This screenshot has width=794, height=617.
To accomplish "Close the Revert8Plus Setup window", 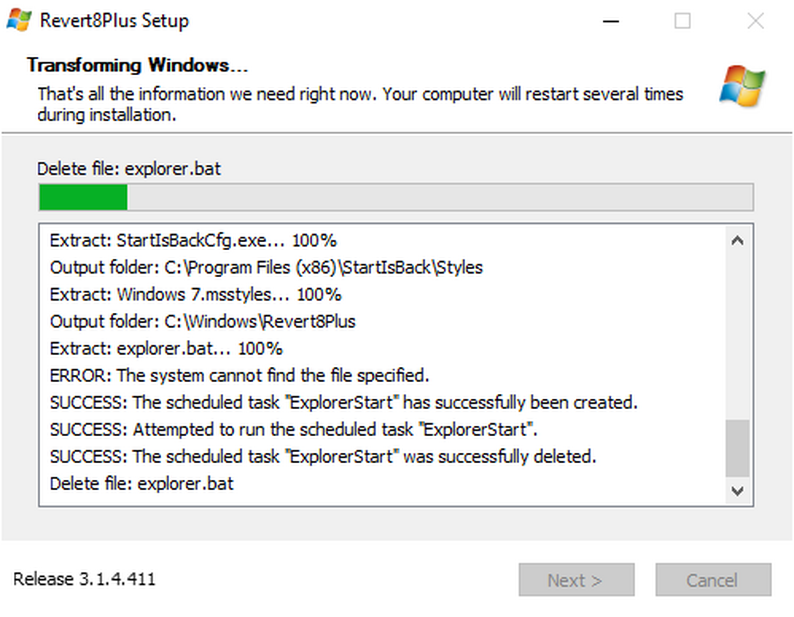I will 755,21.
